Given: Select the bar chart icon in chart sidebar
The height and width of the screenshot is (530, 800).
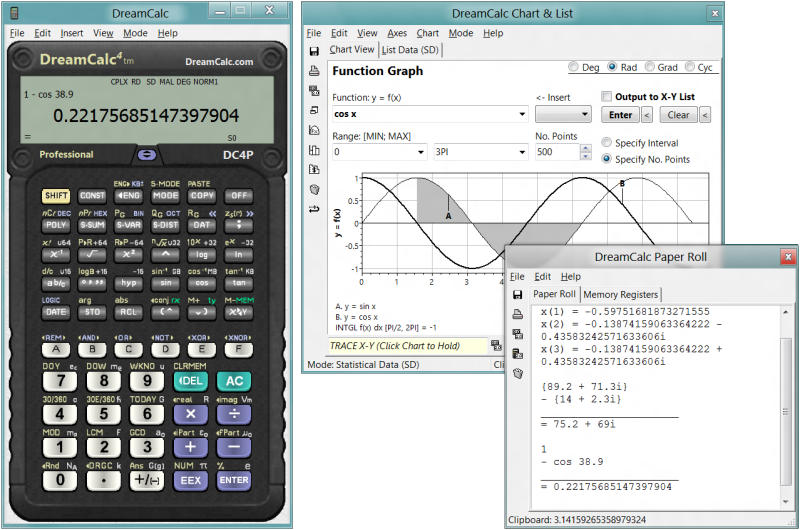Looking at the screenshot, I should 314,150.
